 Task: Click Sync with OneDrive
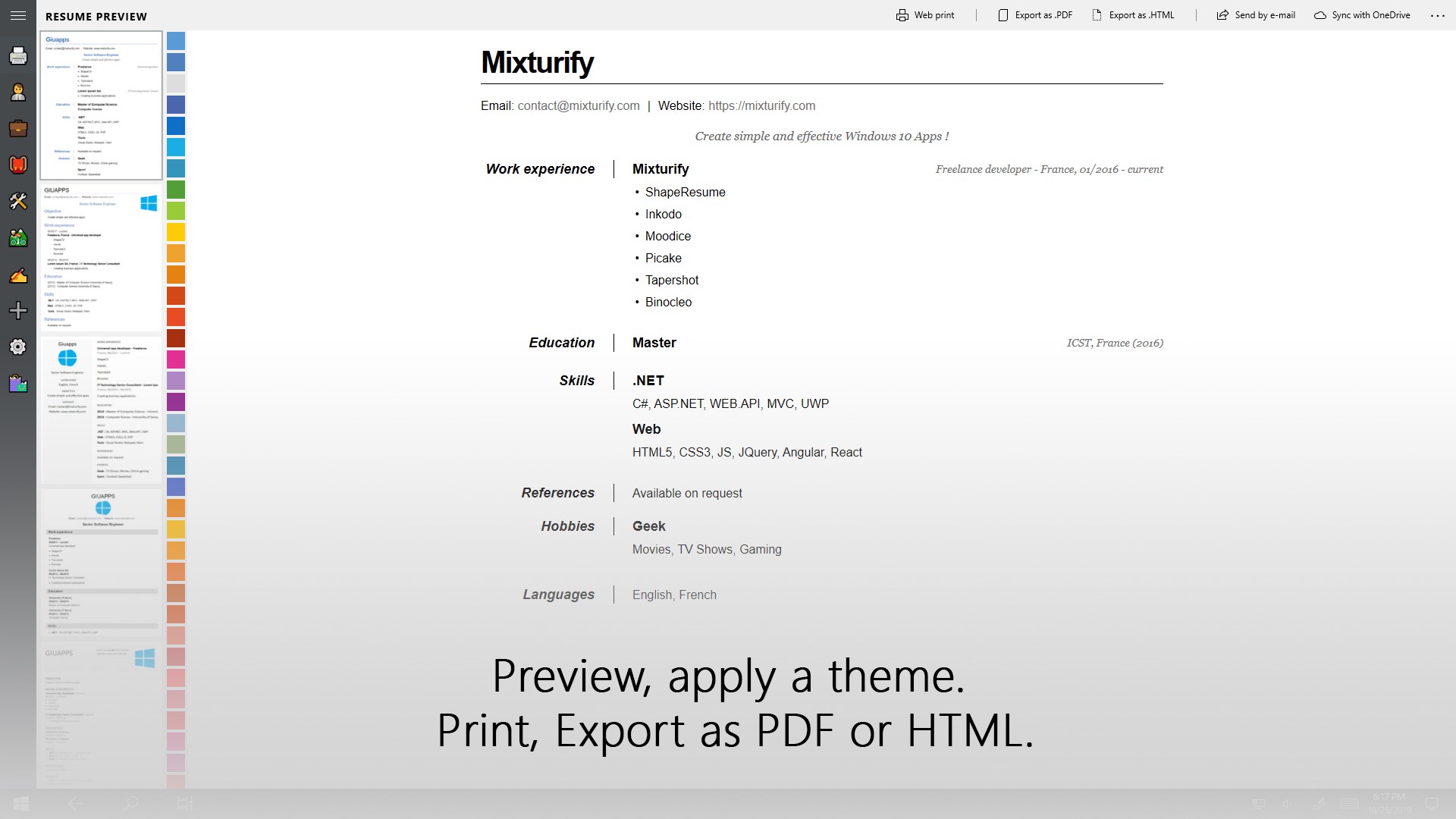pyautogui.click(x=1362, y=15)
